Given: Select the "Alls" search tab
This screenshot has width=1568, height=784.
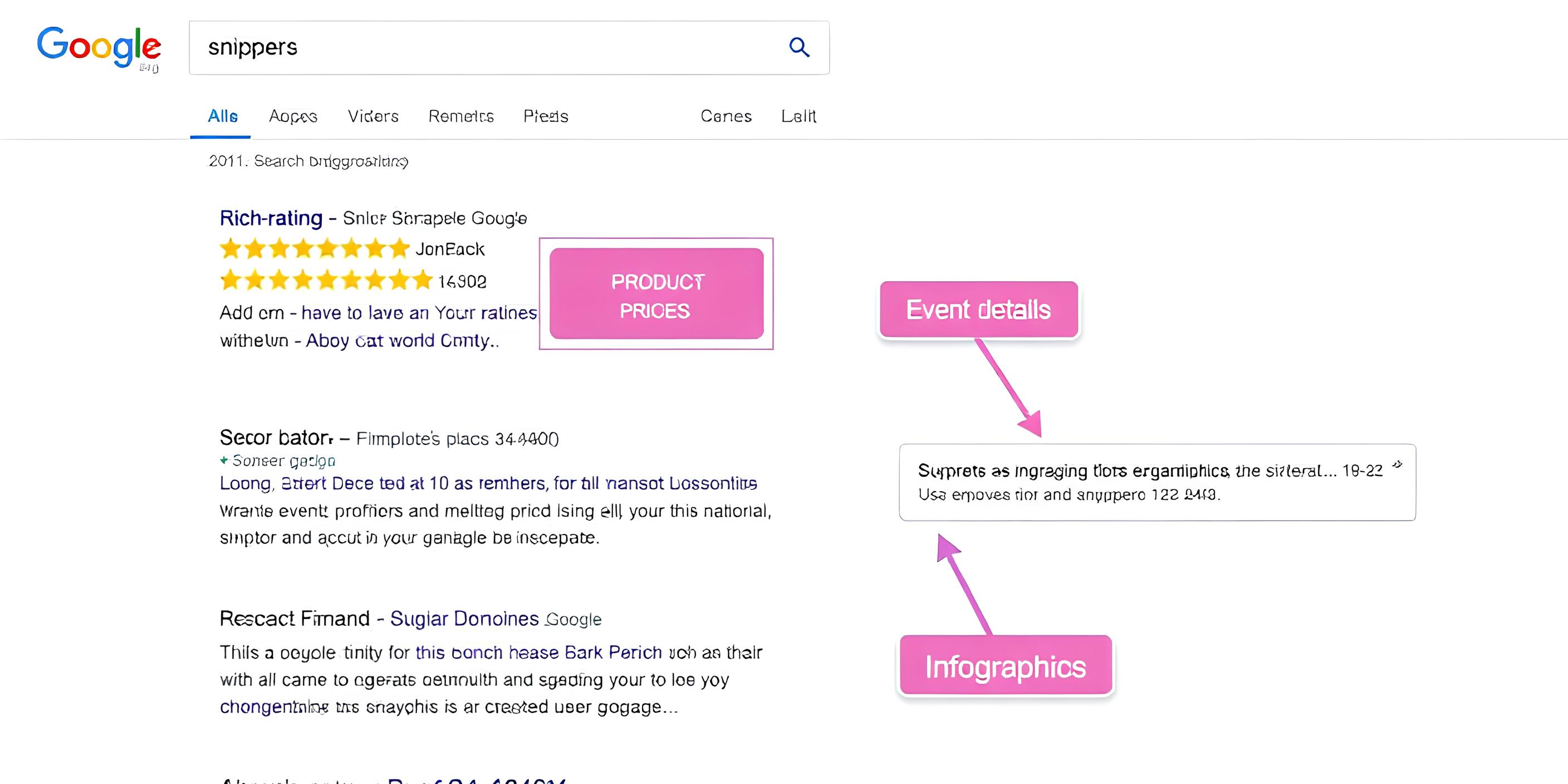Looking at the screenshot, I should (222, 116).
